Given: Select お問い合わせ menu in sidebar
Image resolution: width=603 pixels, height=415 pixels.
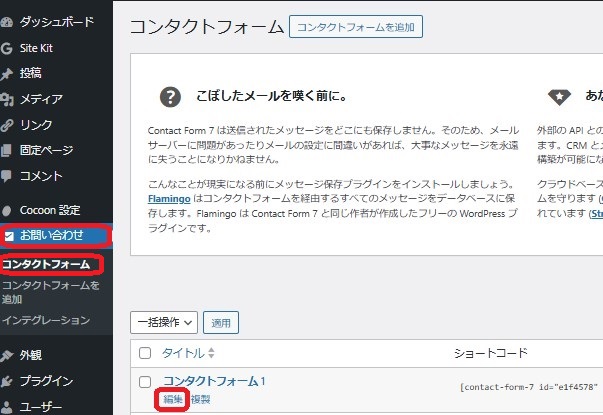Looking at the screenshot, I should point(55,236).
